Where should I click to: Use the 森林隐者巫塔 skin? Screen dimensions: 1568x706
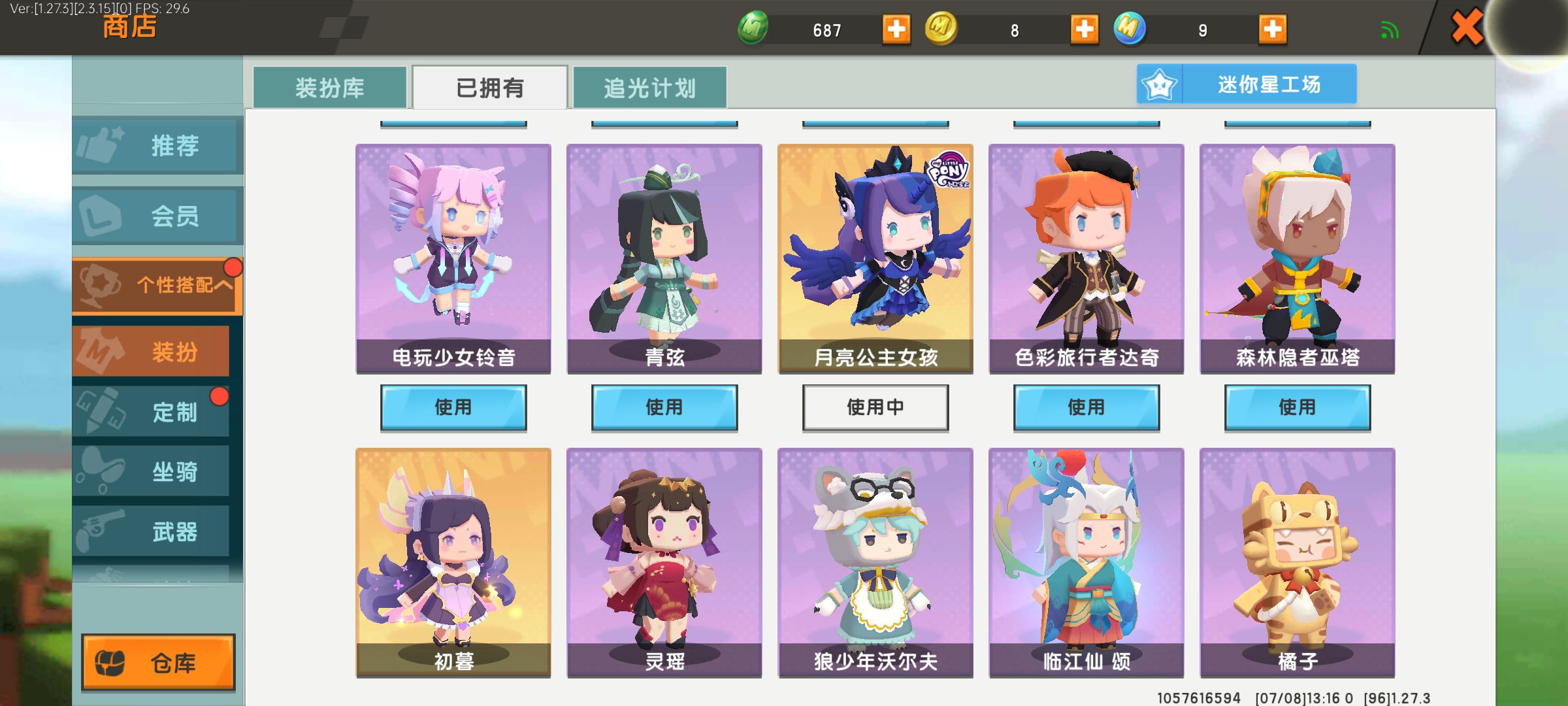pos(1298,407)
